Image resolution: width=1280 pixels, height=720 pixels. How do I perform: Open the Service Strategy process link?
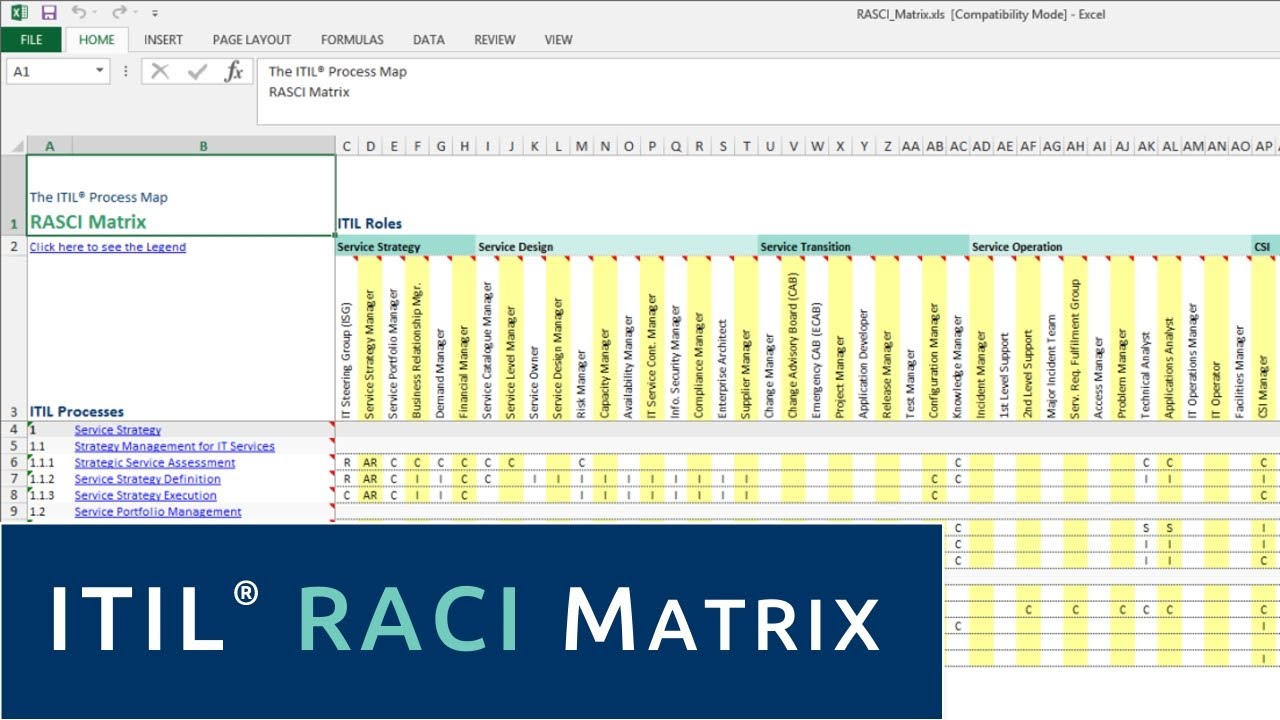click(118, 430)
